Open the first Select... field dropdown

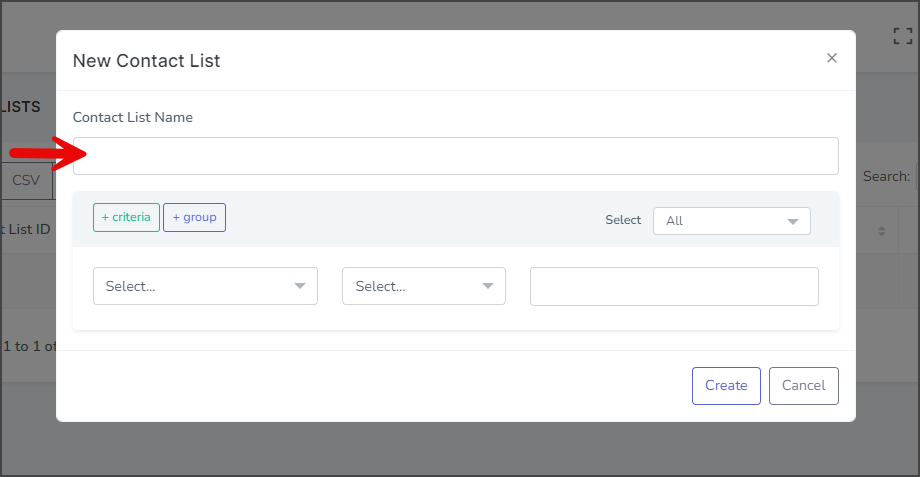205,286
